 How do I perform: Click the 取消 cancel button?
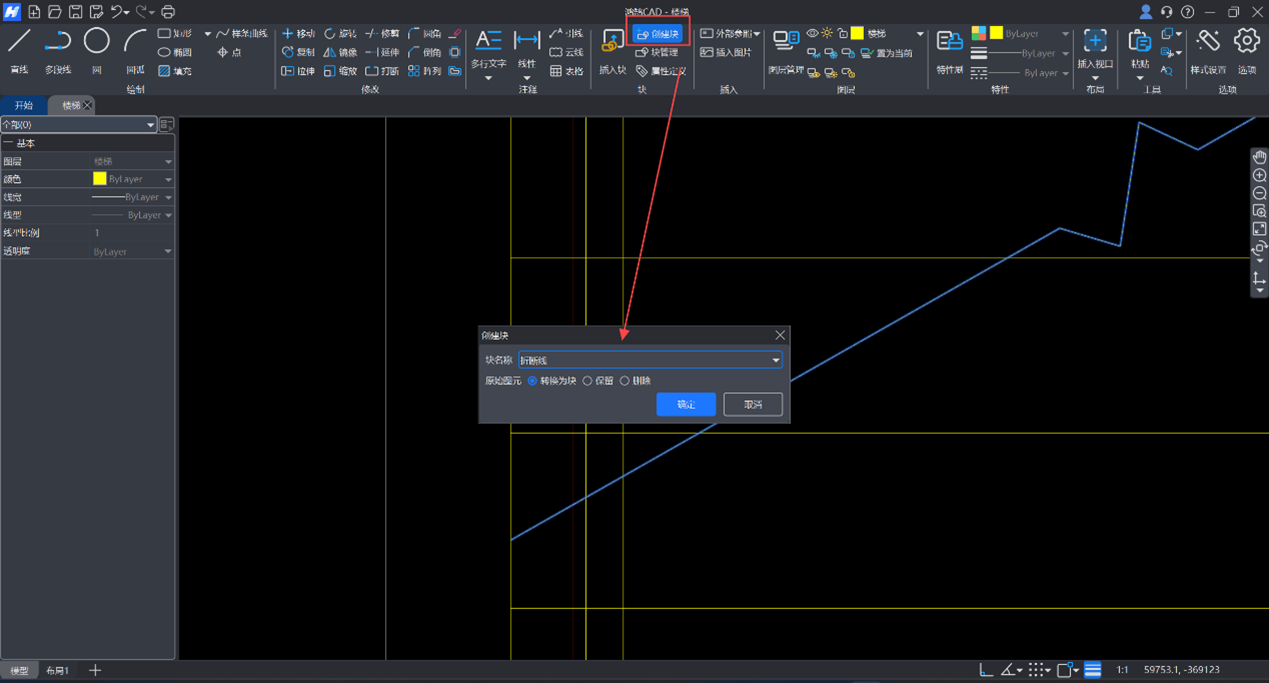753,404
